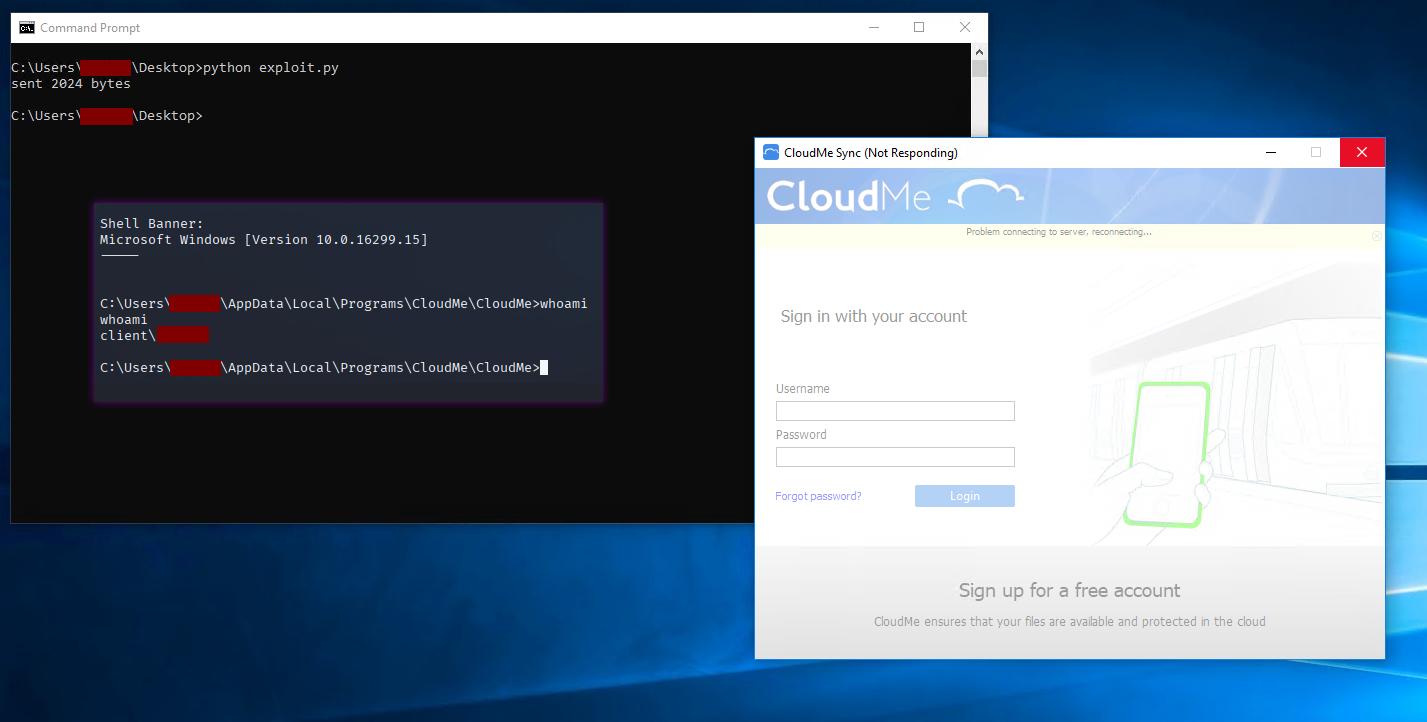1427x722 pixels.
Task: Click the 'Sign in with your account' heading
Action: [x=874, y=316]
